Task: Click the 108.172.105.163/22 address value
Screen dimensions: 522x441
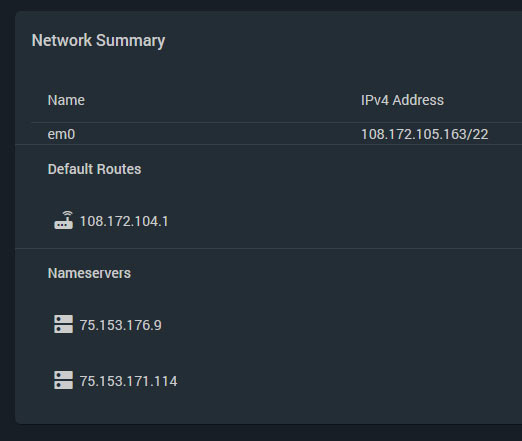Action: [425, 134]
